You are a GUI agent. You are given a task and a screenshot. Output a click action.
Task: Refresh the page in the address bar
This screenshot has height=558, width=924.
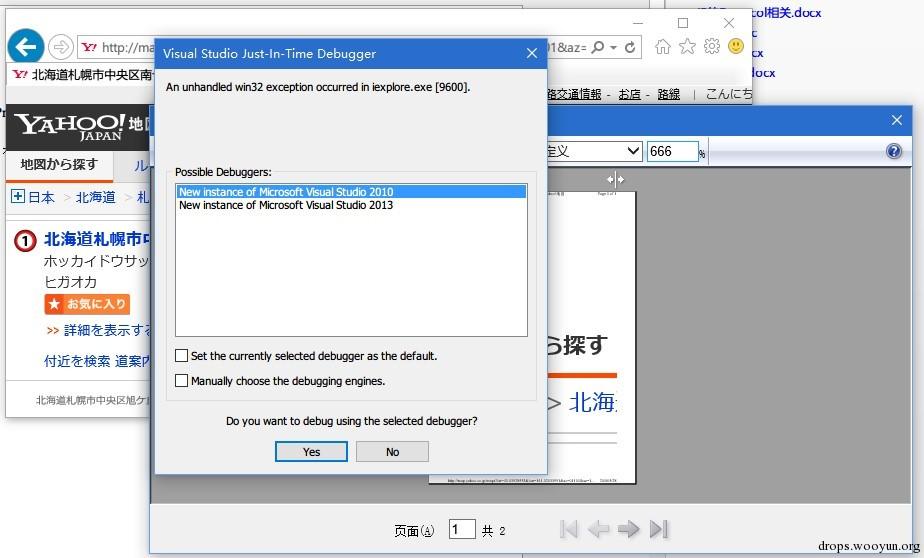[x=630, y=47]
